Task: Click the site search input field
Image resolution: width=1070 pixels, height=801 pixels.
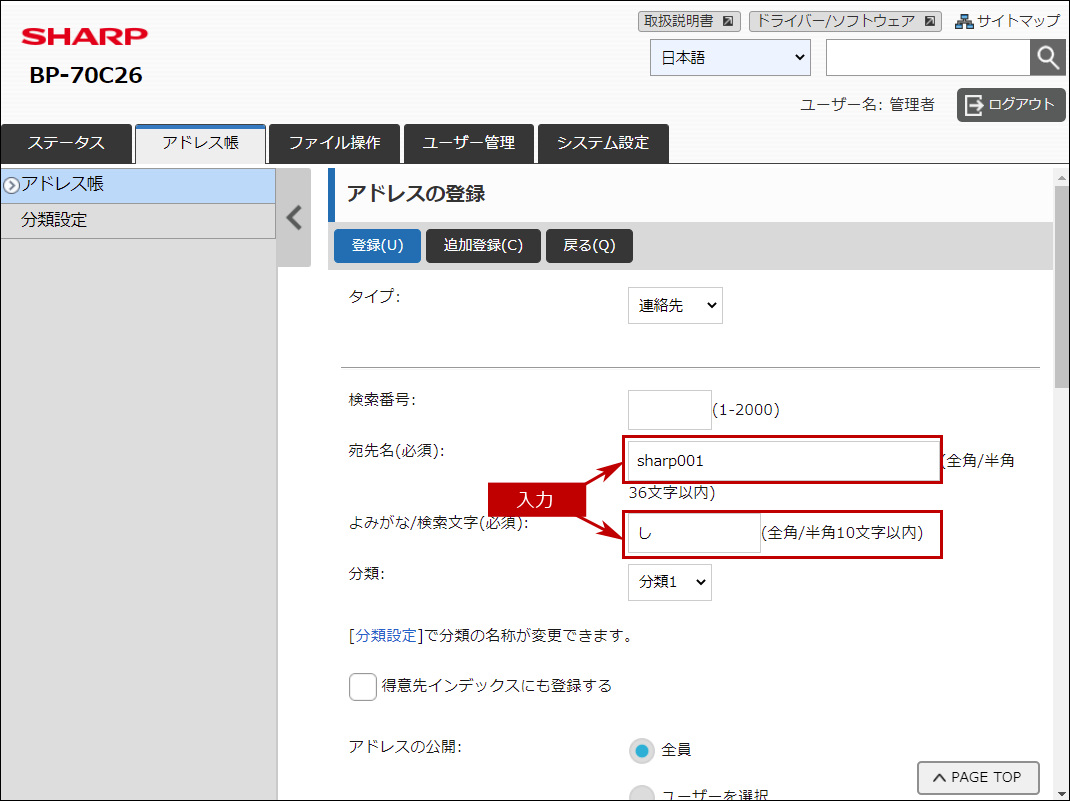Action: pyautogui.click(x=927, y=57)
